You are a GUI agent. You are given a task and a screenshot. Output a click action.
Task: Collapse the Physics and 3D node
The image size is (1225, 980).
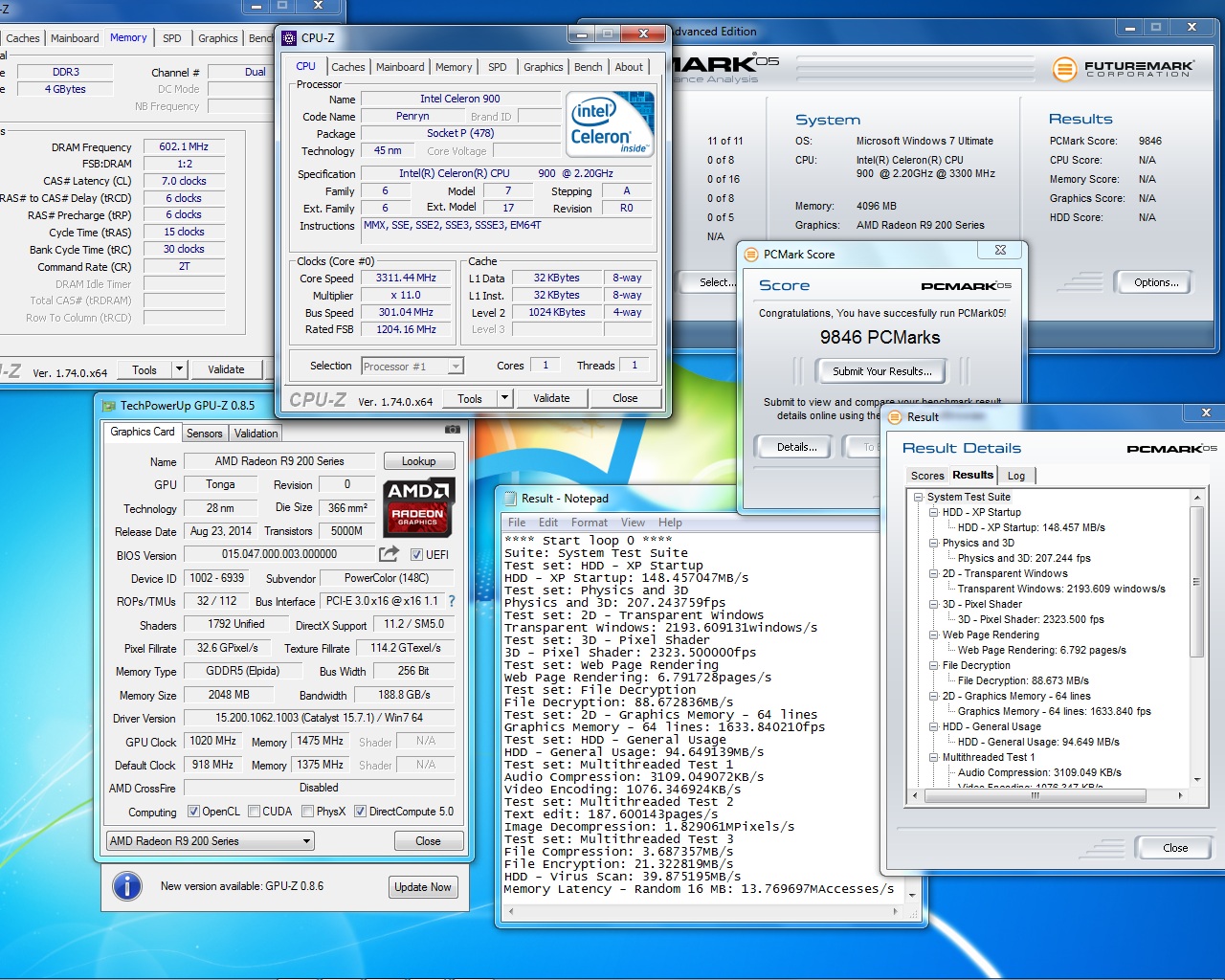tap(933, 544)
